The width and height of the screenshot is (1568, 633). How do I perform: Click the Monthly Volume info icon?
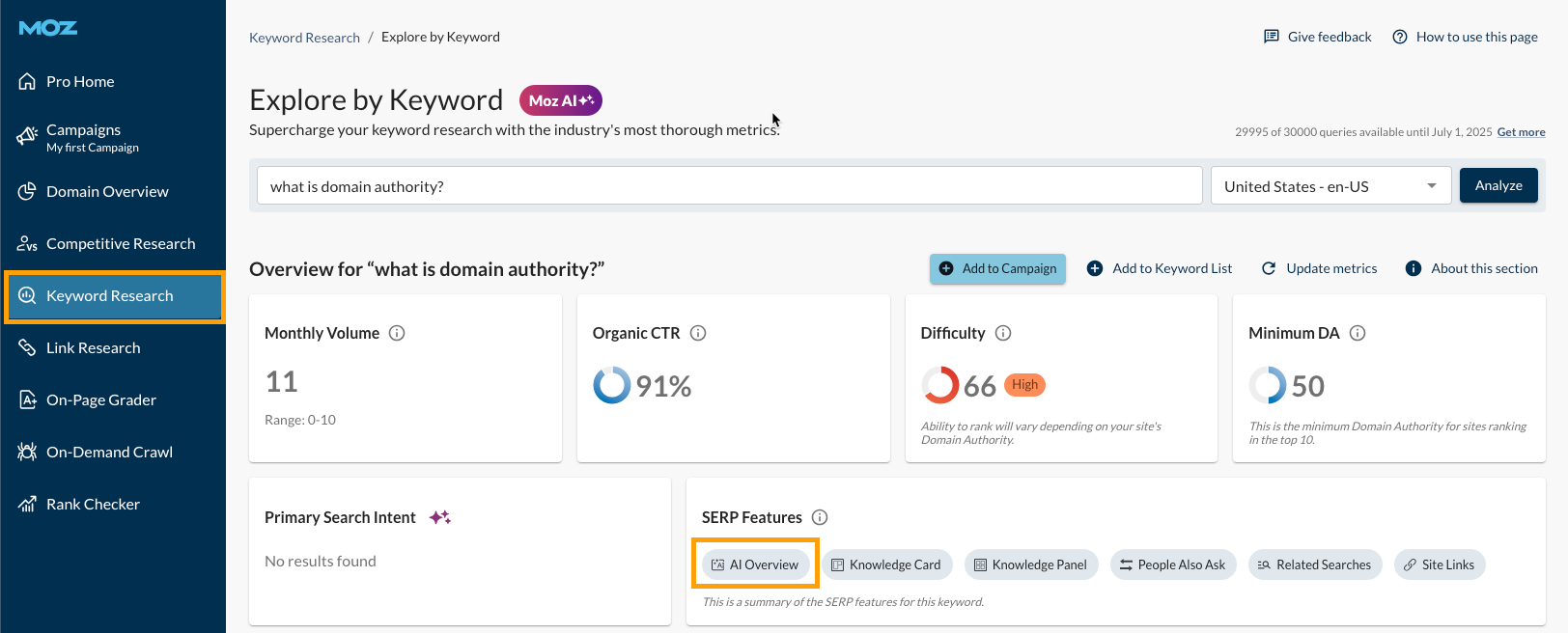click(x=397, y=333)
